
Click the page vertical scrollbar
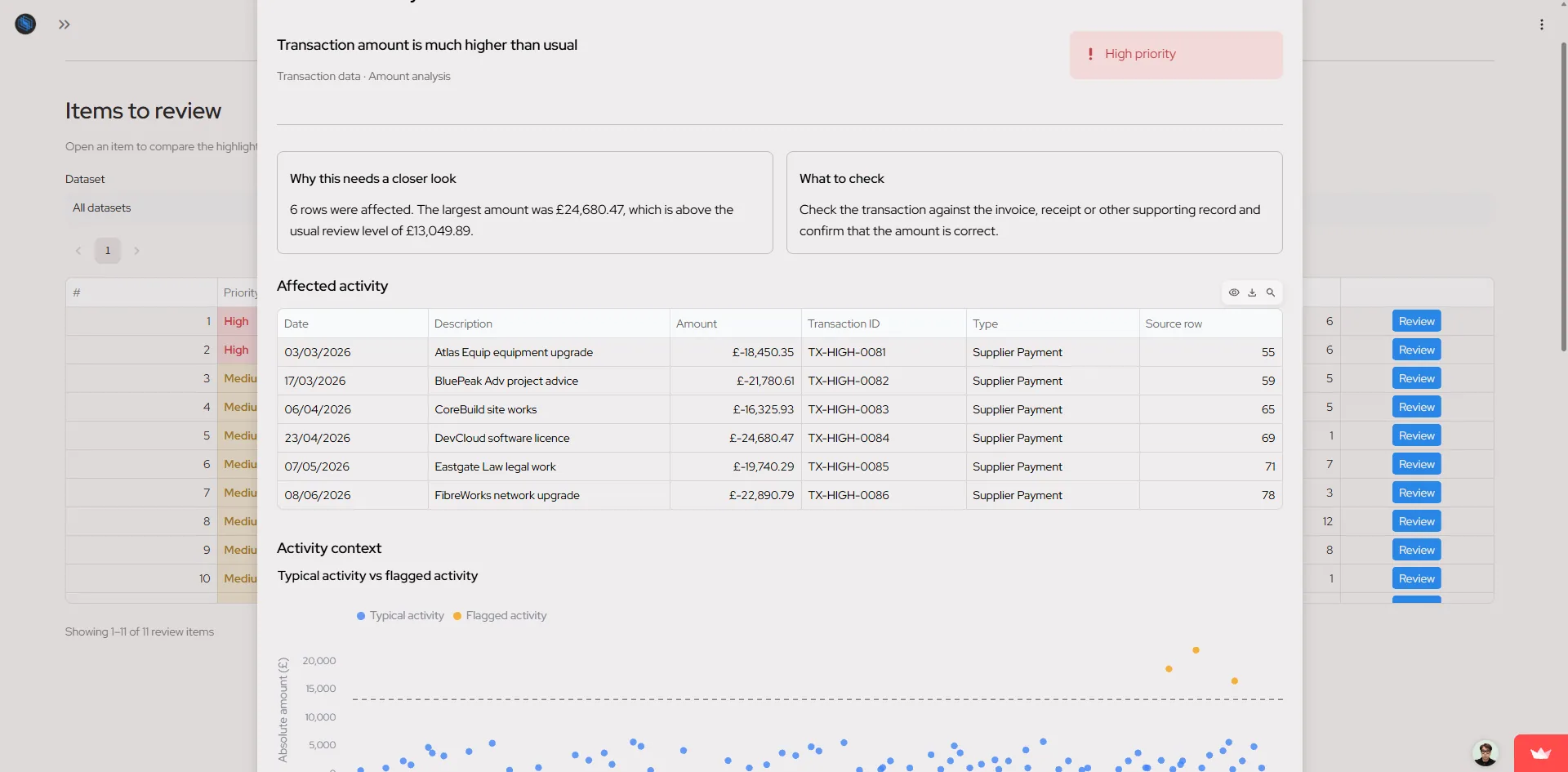coord(1563,196)
